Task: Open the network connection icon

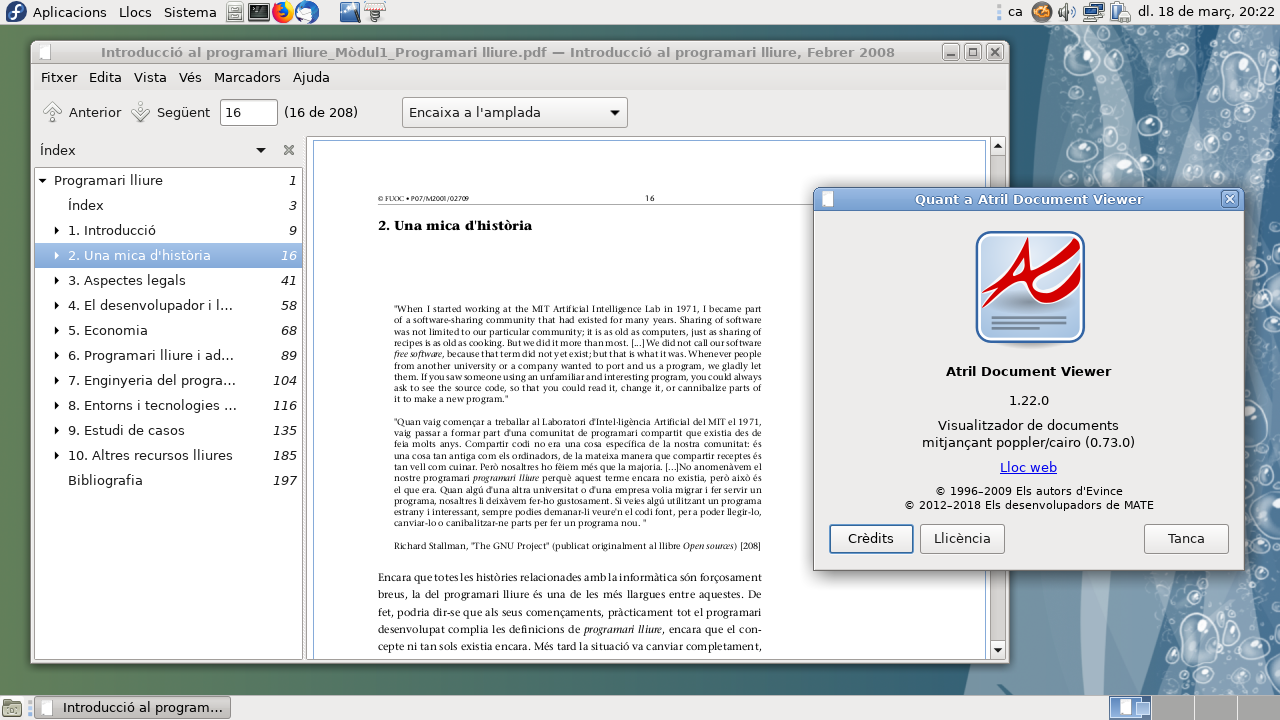Action: coord(1093,12)
